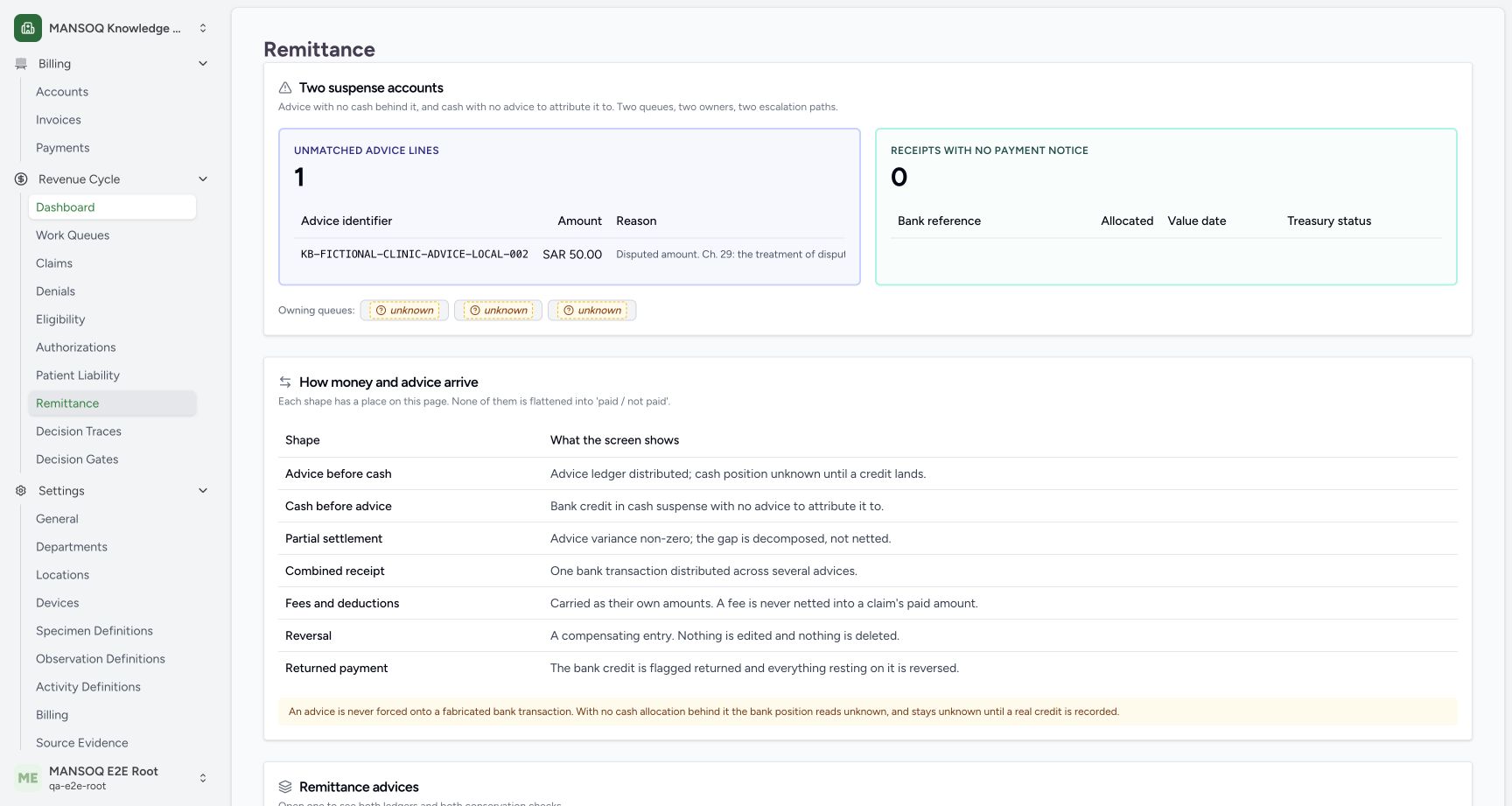Open Decision Gates

click(112, 459)
